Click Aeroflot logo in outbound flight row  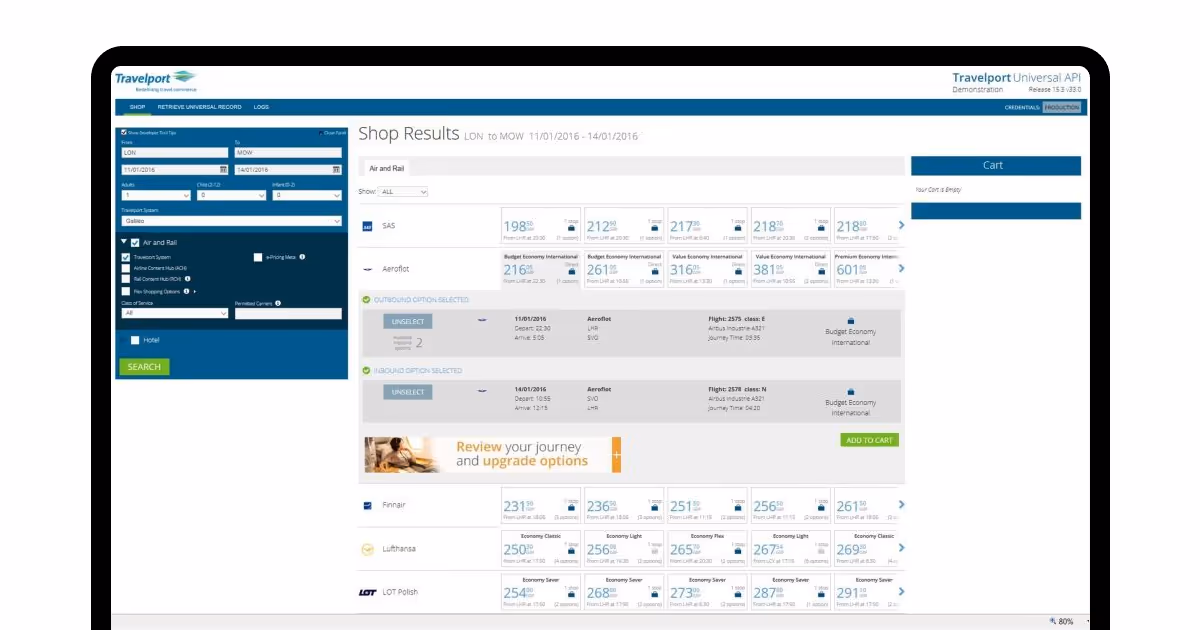tap(482, 320)
